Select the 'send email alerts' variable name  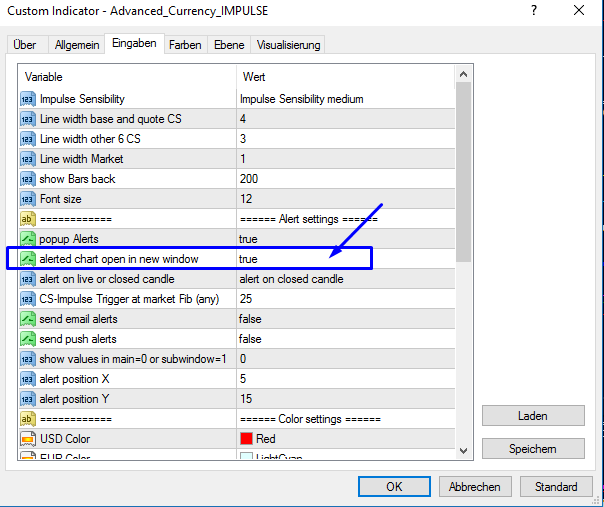(79, 319)
